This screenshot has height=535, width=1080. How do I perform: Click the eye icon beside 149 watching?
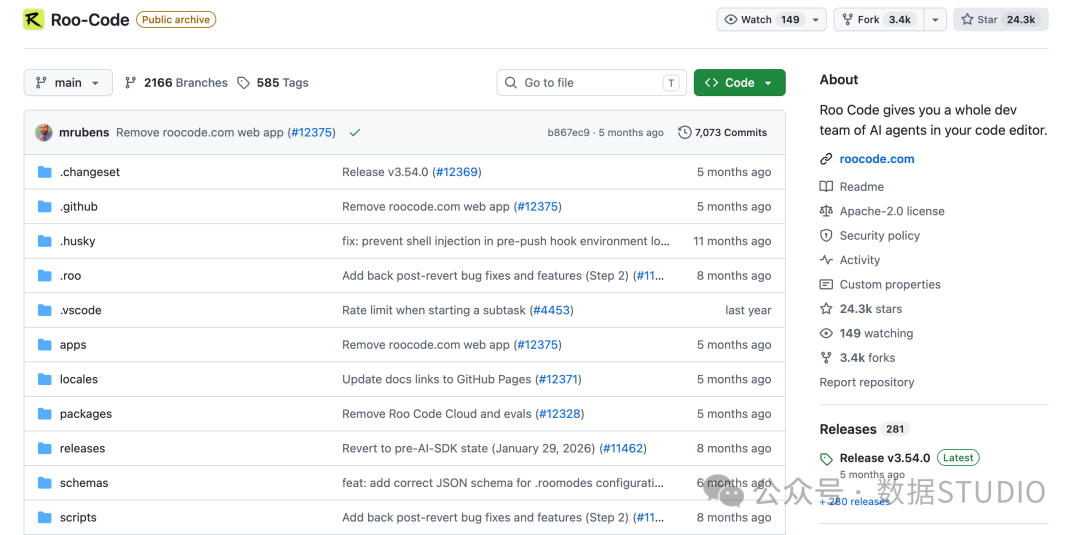(826, 333)
